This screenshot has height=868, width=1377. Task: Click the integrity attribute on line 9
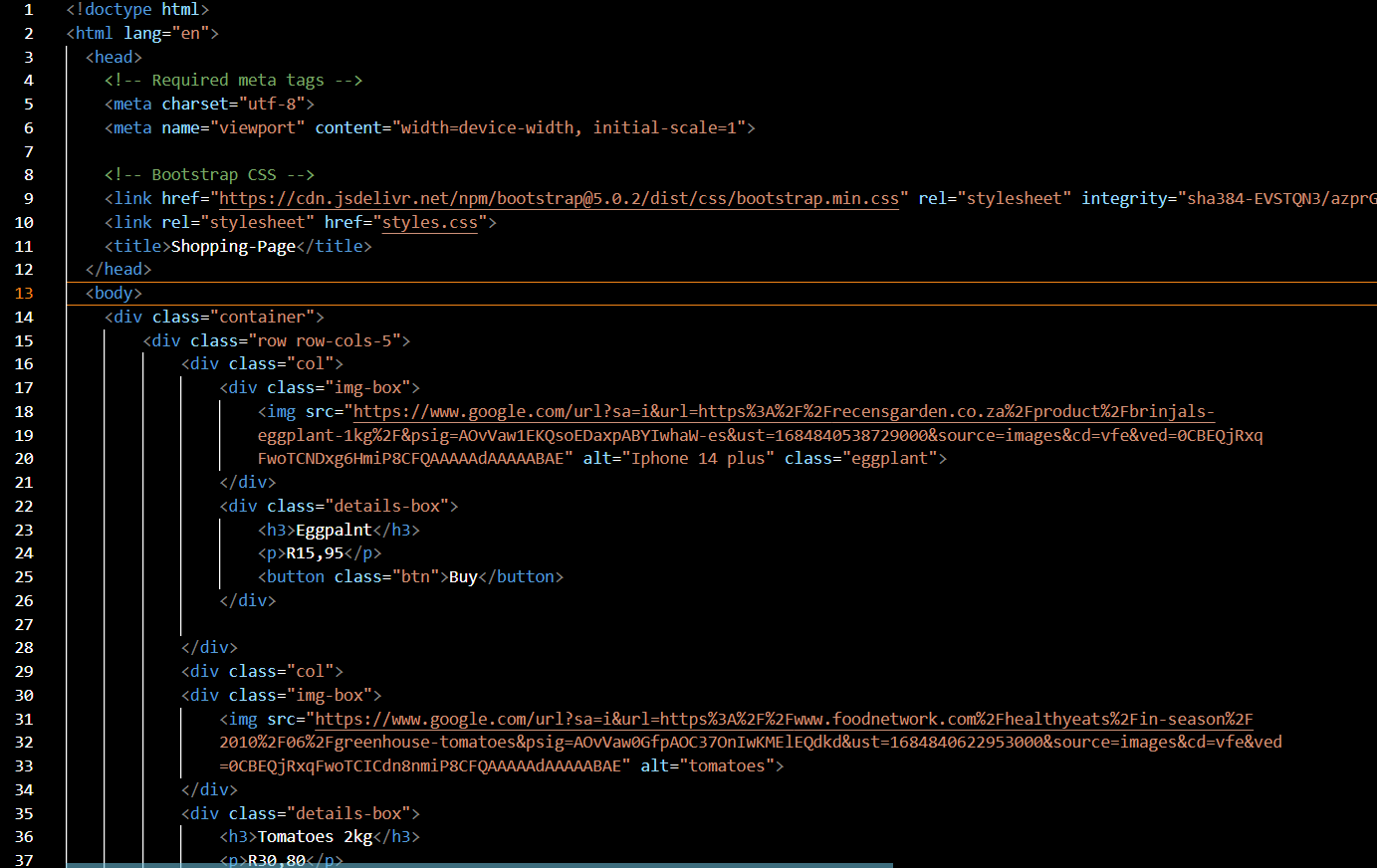coord(1126,198)
